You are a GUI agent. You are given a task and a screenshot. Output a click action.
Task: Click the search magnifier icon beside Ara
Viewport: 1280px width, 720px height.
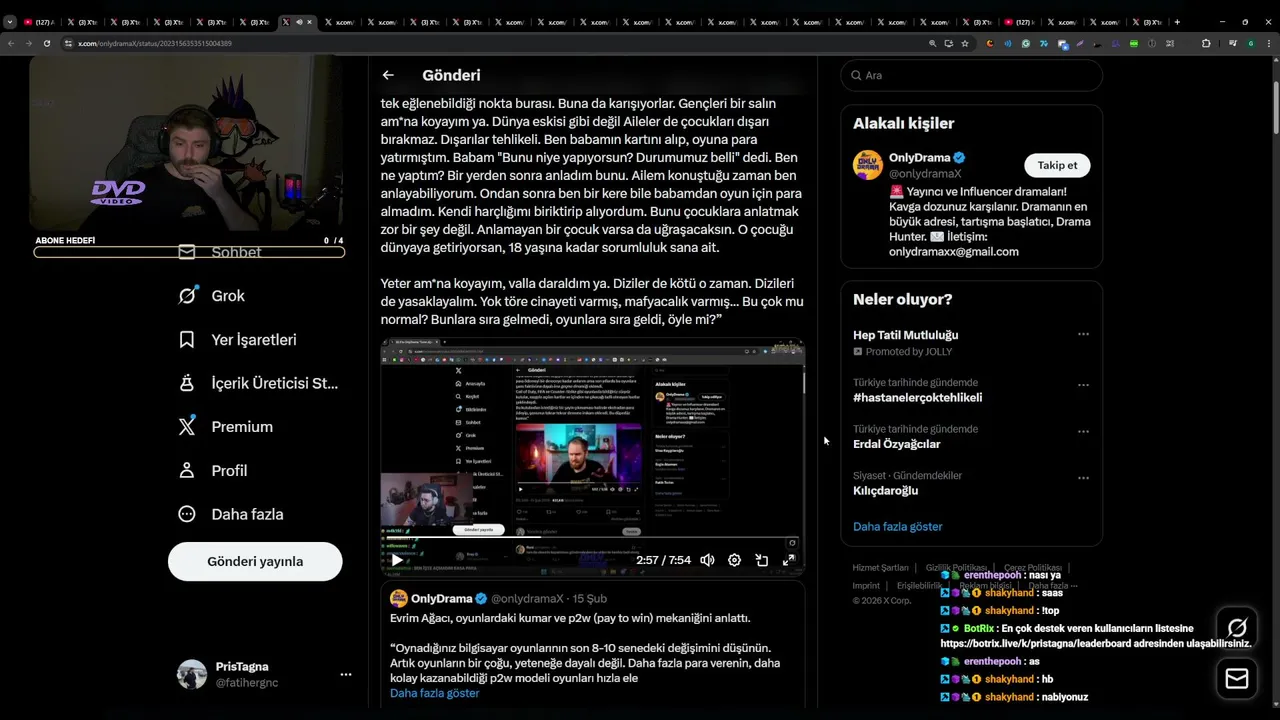coord(857,75)
